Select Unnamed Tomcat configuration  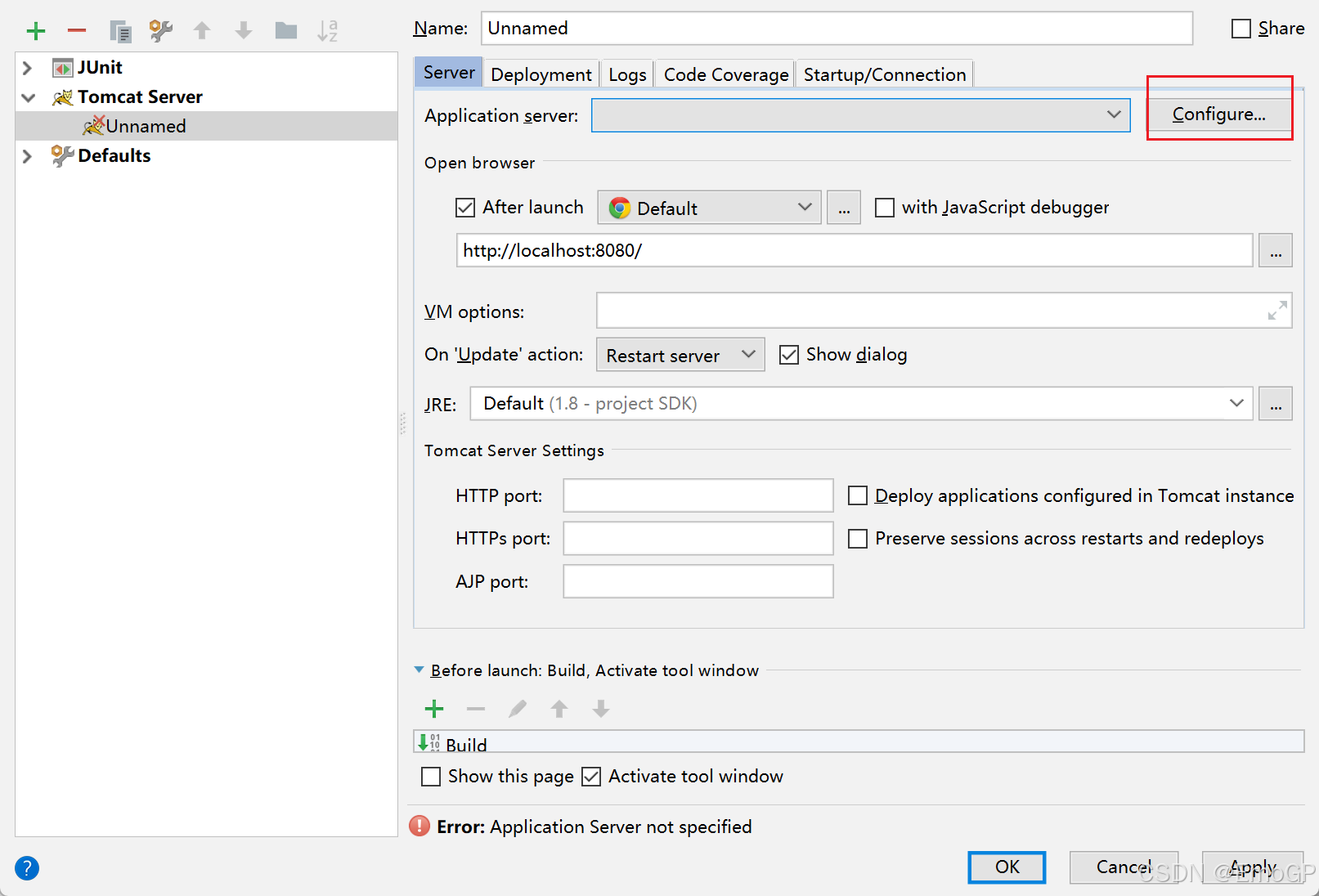[x=206, y=126]
